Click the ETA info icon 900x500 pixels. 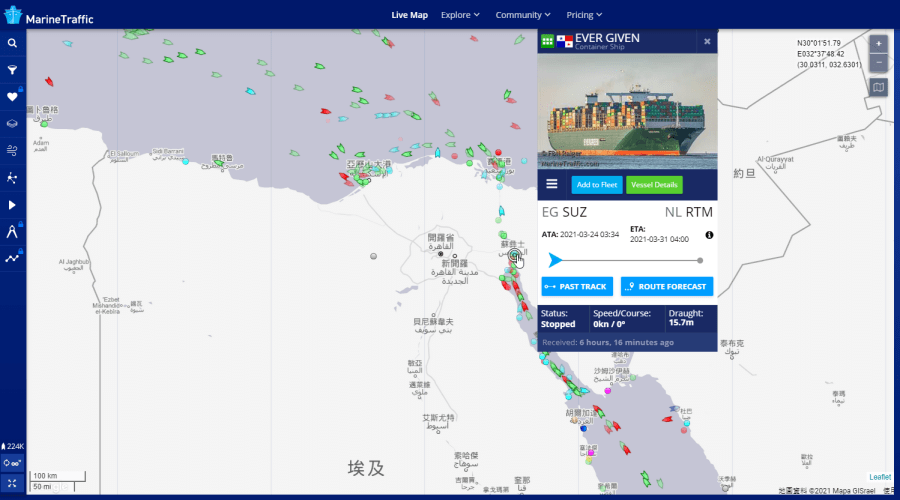pos(709,235)
